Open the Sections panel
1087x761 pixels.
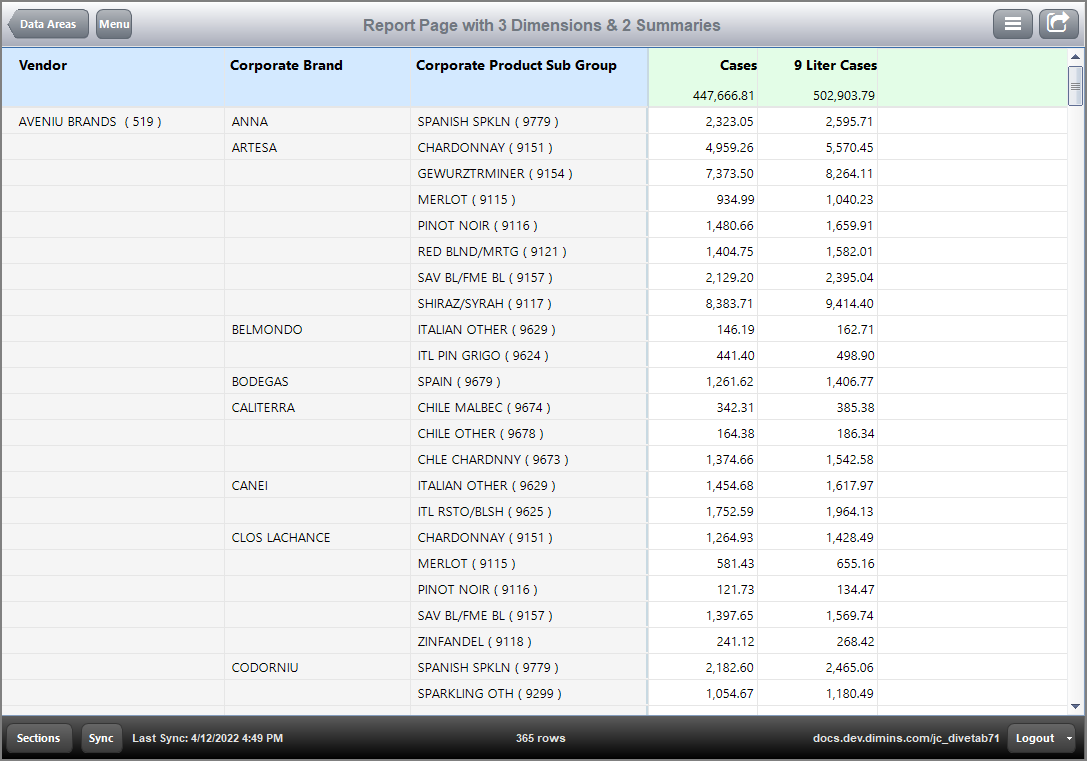38,738
